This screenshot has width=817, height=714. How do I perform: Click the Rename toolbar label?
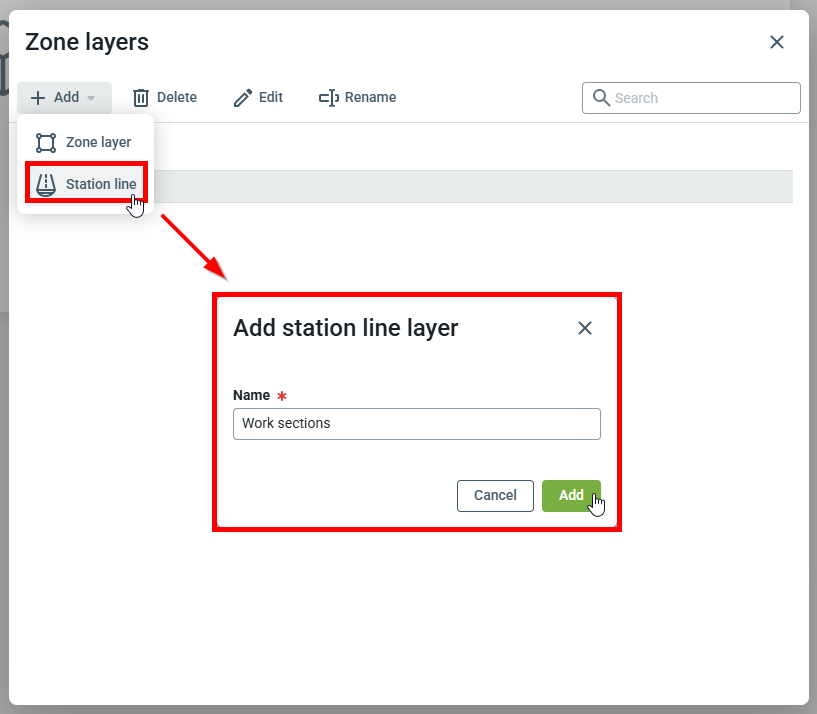tap(370, 98)
